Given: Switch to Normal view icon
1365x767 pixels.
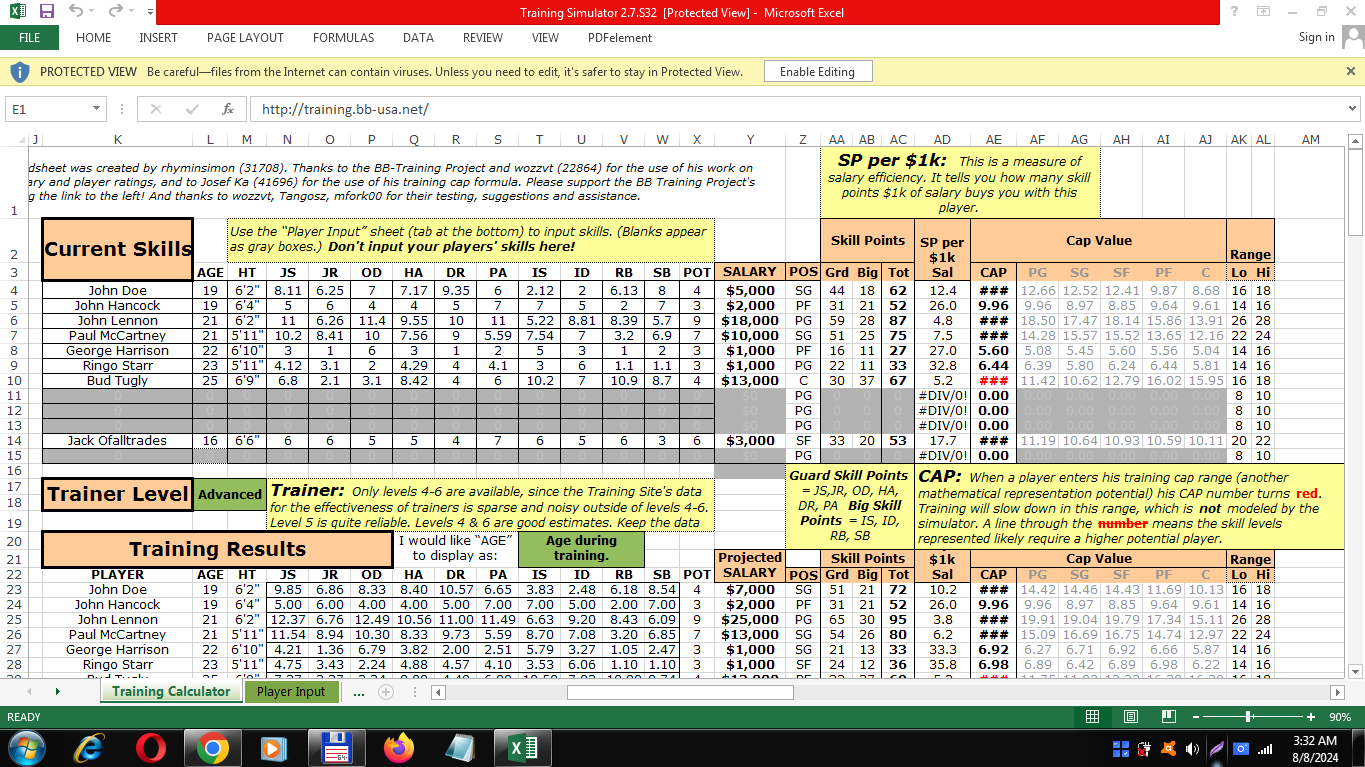Looking at the screenshot, I should pos(1092,717).
